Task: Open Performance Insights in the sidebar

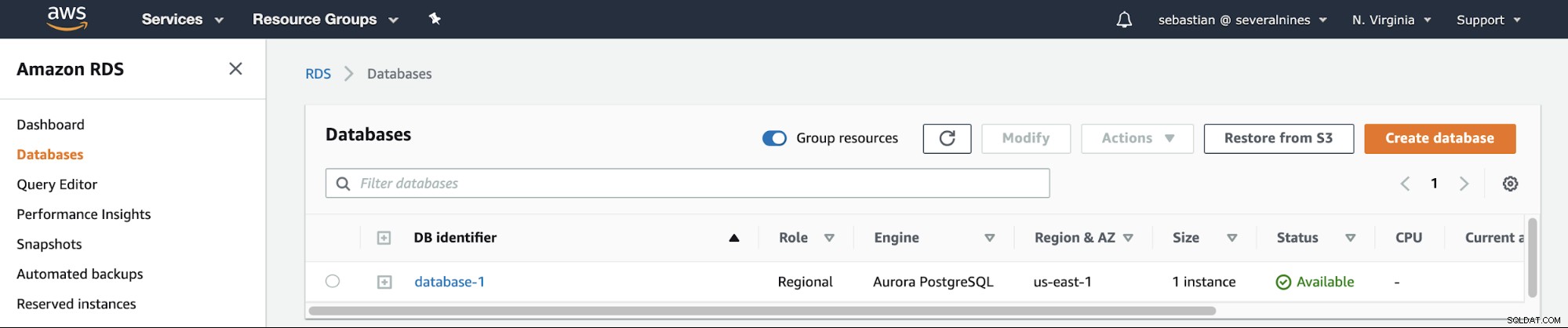Action: pos(83,214)
